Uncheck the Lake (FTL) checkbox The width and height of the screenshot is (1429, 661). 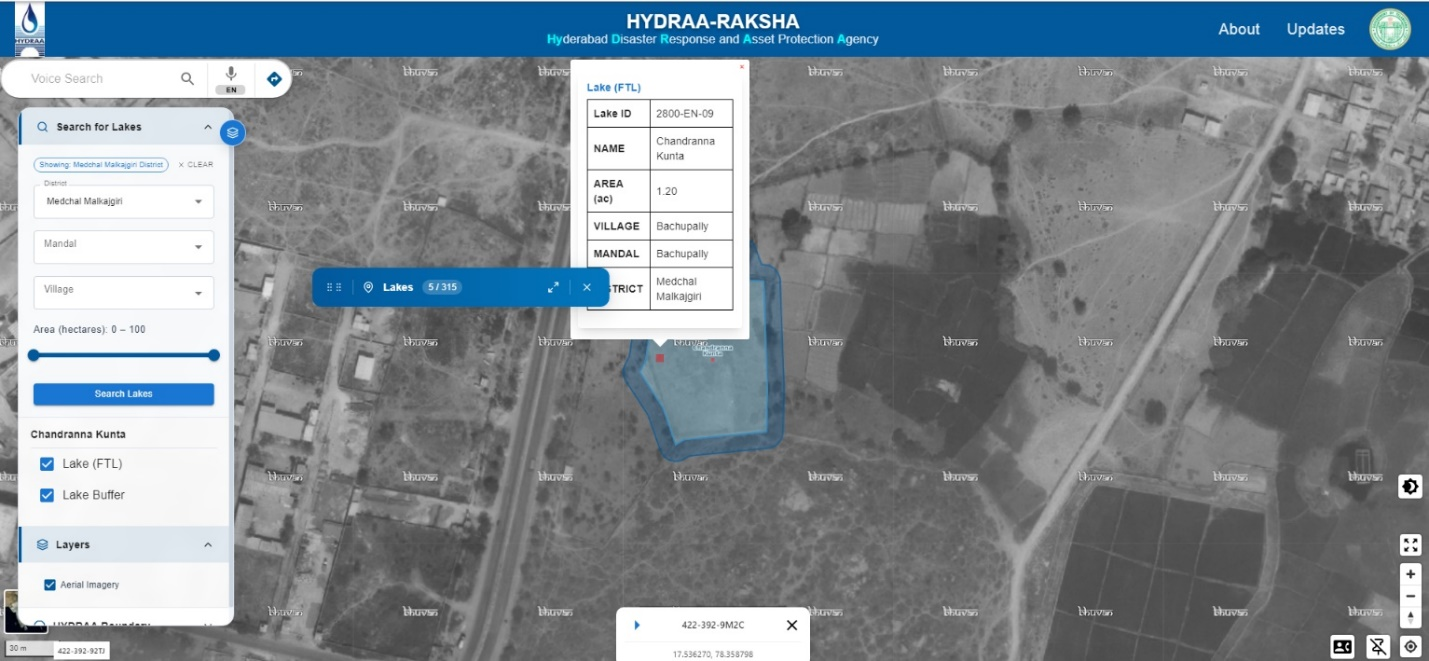pos(47,464)
